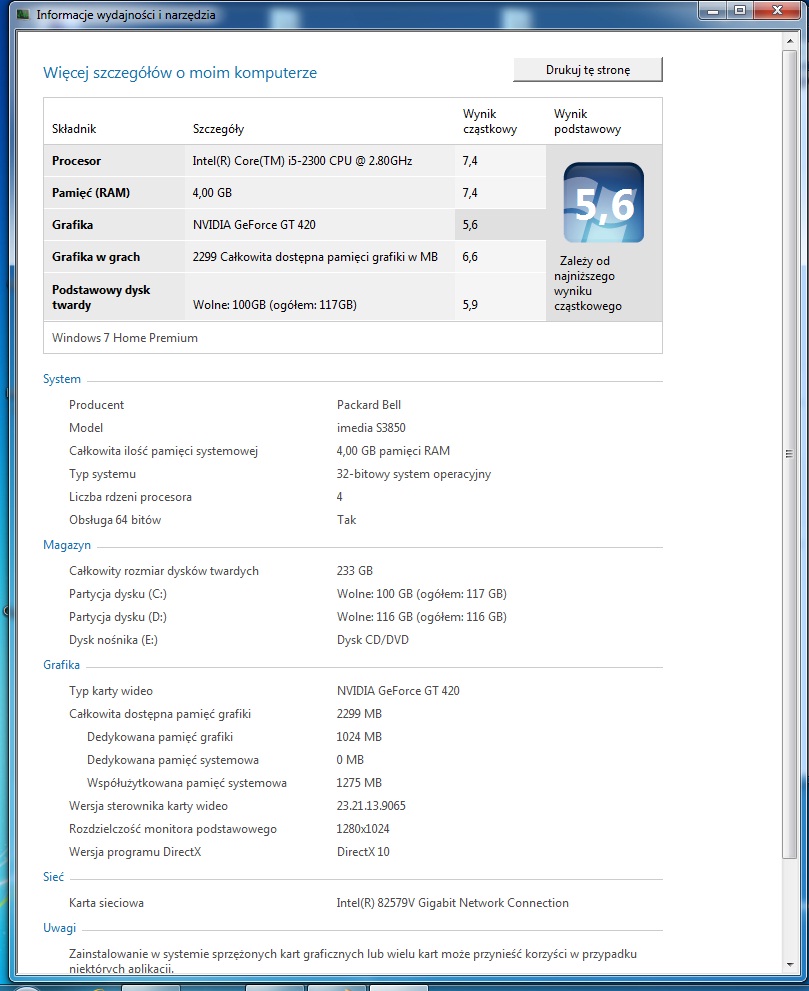The width and height of the screenshot is (809, 991).
Task: Click 'Partycja dysku (C:)' label
Action: (x=118, y=593)
